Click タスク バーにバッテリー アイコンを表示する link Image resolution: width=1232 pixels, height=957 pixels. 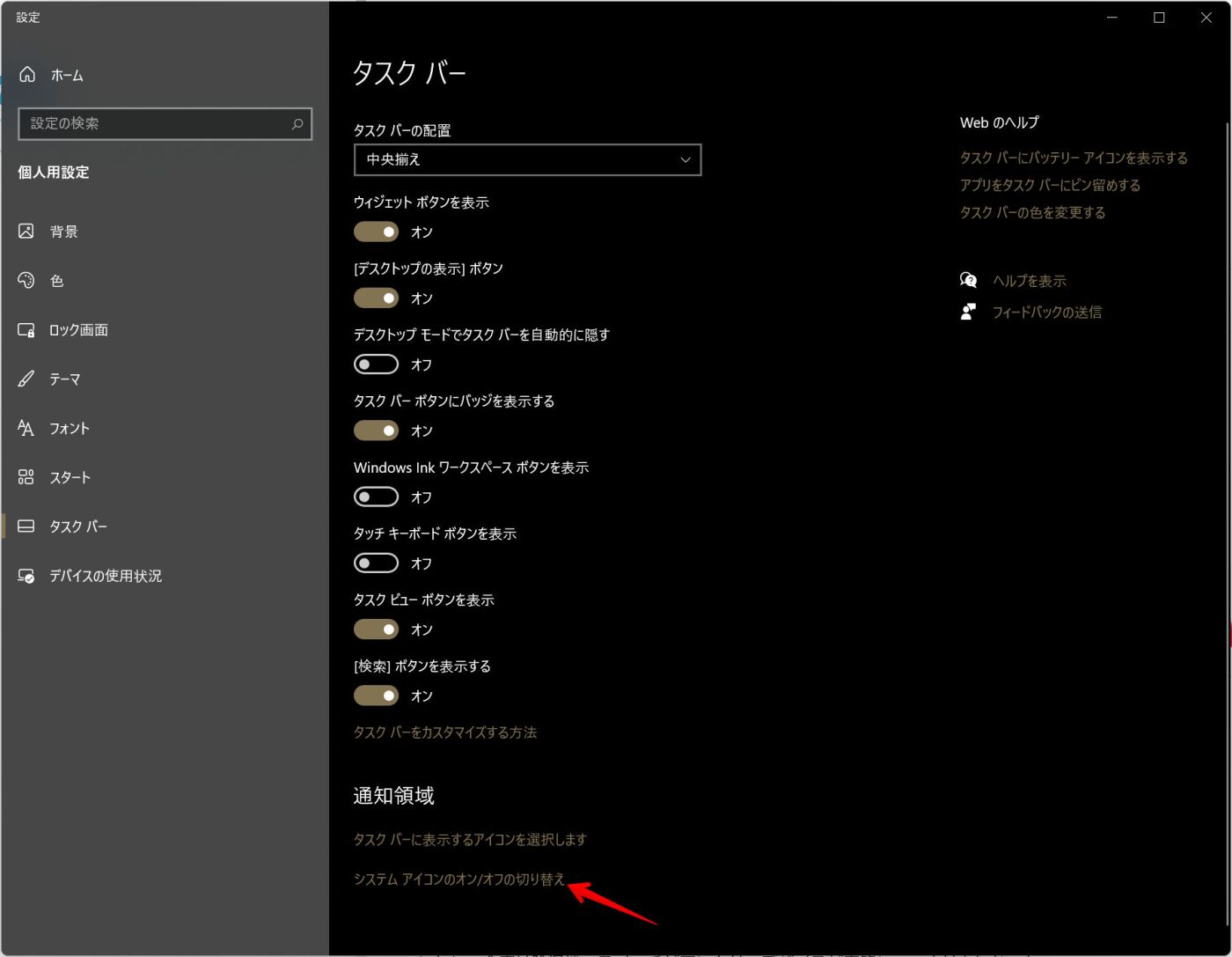tap(1074, 157)
